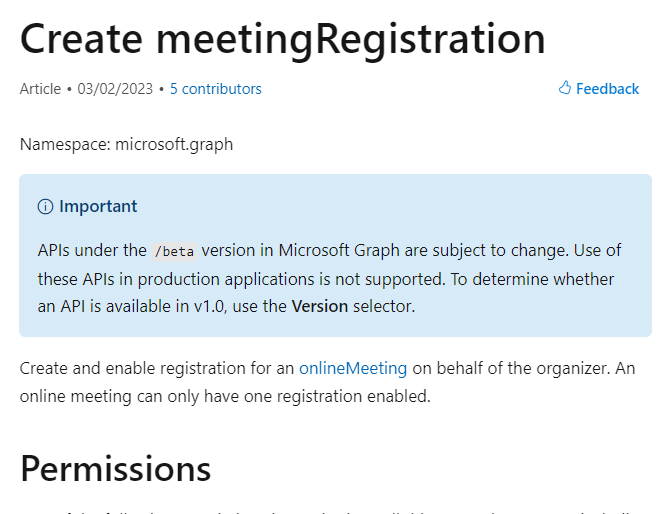Follow the onlineMeeting hyperlink

352,368
